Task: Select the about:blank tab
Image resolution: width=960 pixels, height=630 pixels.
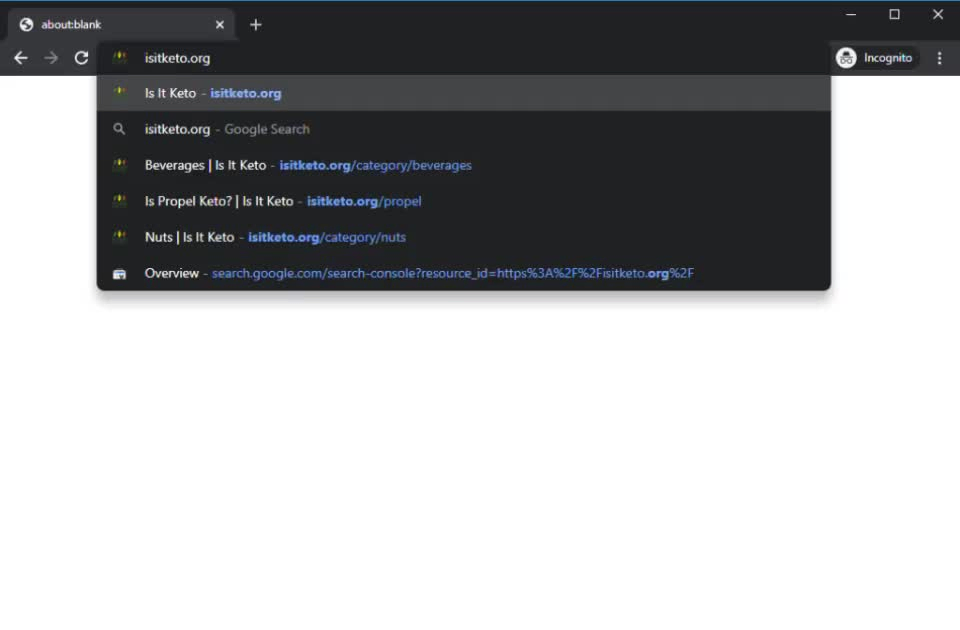Action: (x=121, y=25)
